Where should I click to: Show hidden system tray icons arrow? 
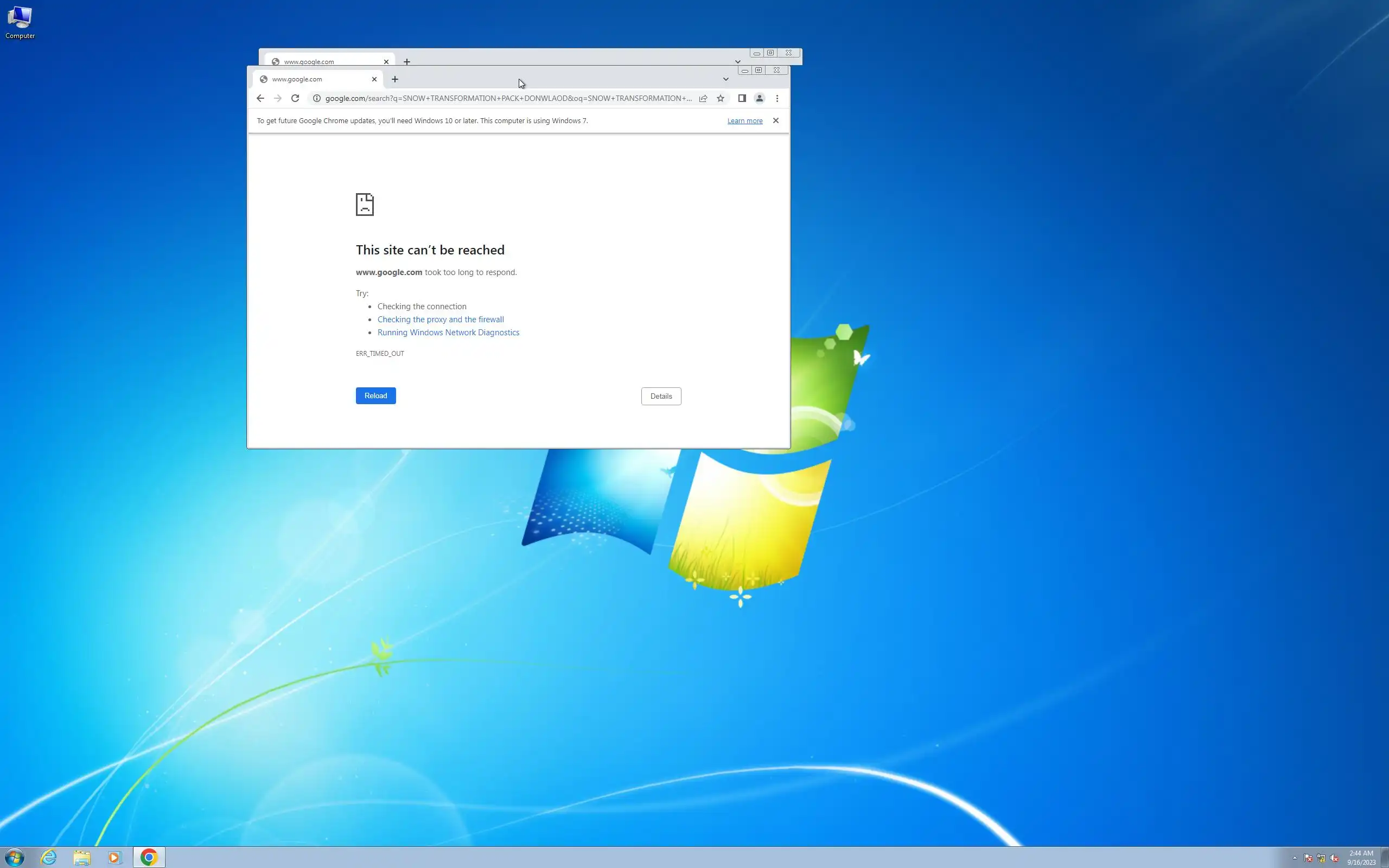(x=1294, y=858)
